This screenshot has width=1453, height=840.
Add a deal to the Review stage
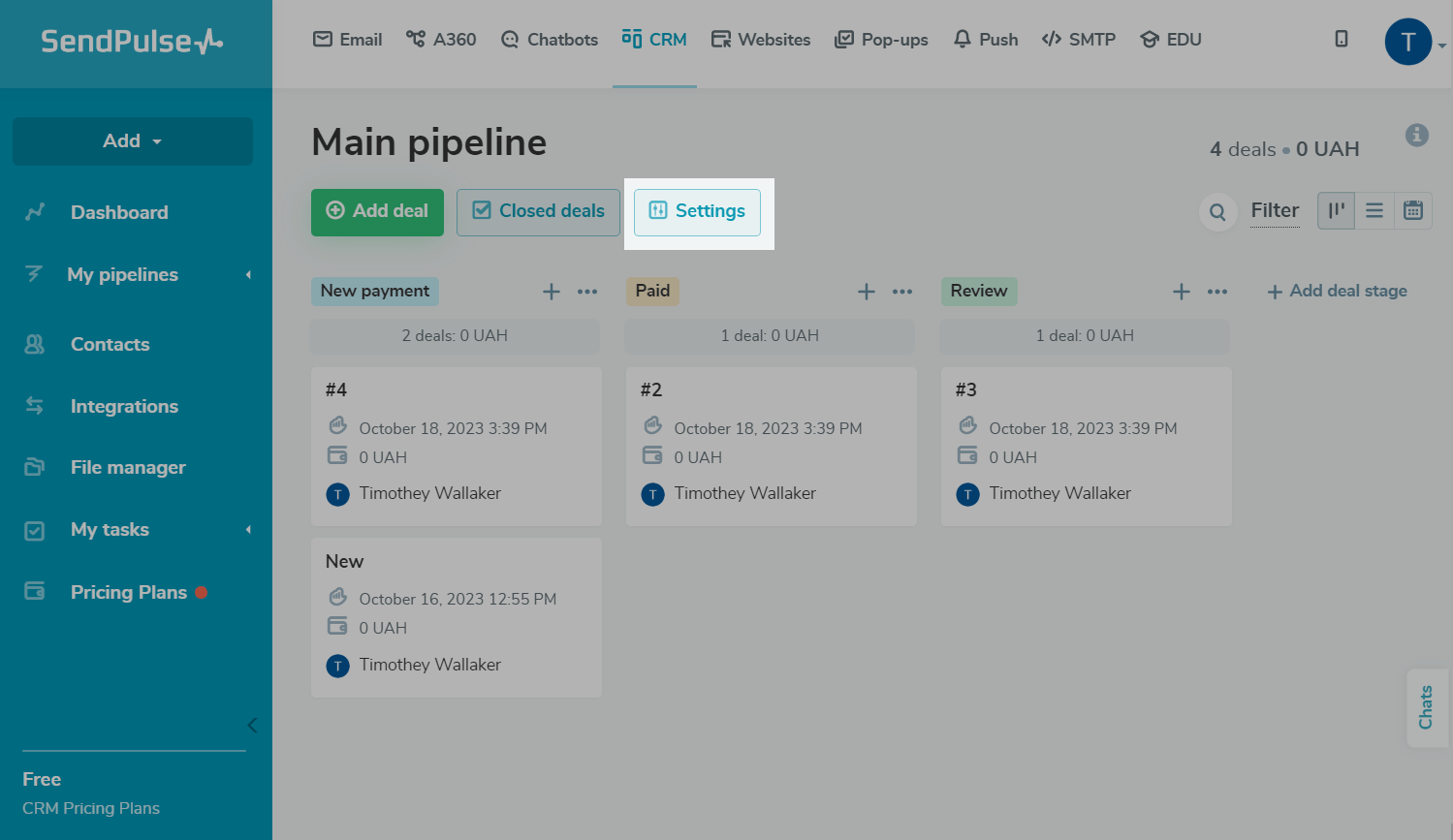(1182, 292)
